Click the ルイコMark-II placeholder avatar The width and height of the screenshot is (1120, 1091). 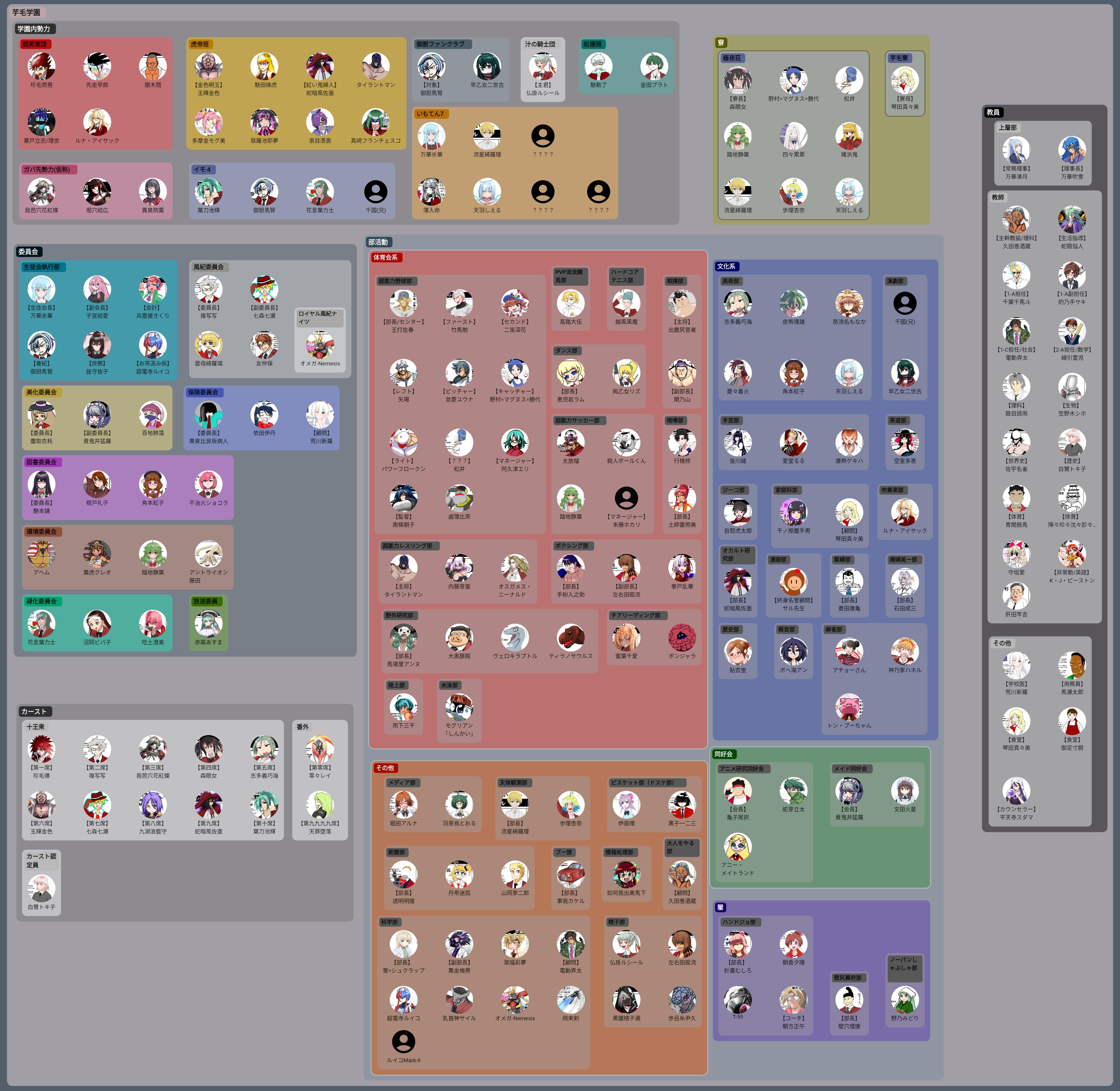tap(403, 1042)
